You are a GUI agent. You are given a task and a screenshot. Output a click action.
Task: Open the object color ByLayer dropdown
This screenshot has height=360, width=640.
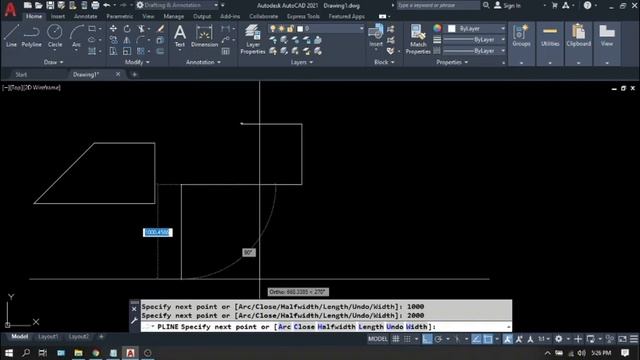[476, 29]
